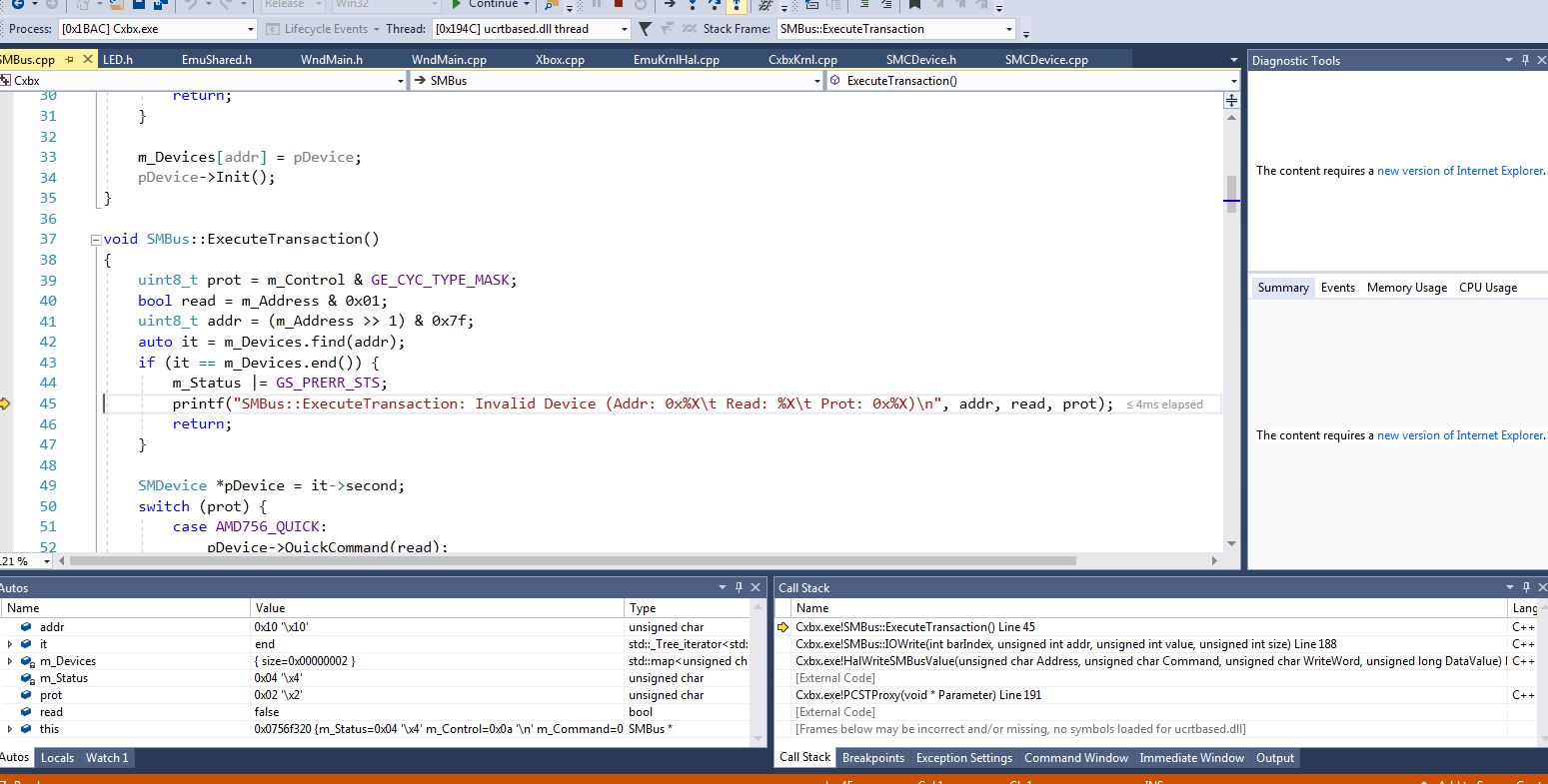Toggle auto-hide pin on Autos panel
This screenshot has height=784, width=1548.
(740, 587)
